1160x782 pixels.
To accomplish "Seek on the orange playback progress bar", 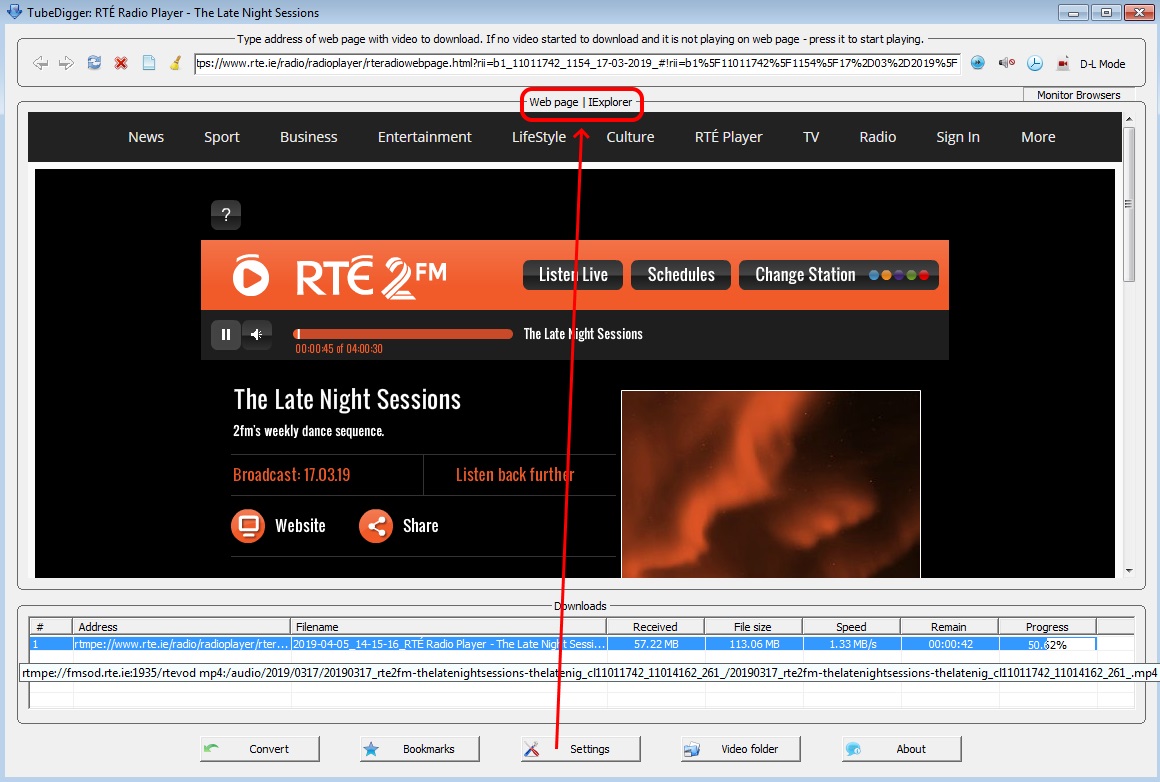I will click(x=402, y=334).
